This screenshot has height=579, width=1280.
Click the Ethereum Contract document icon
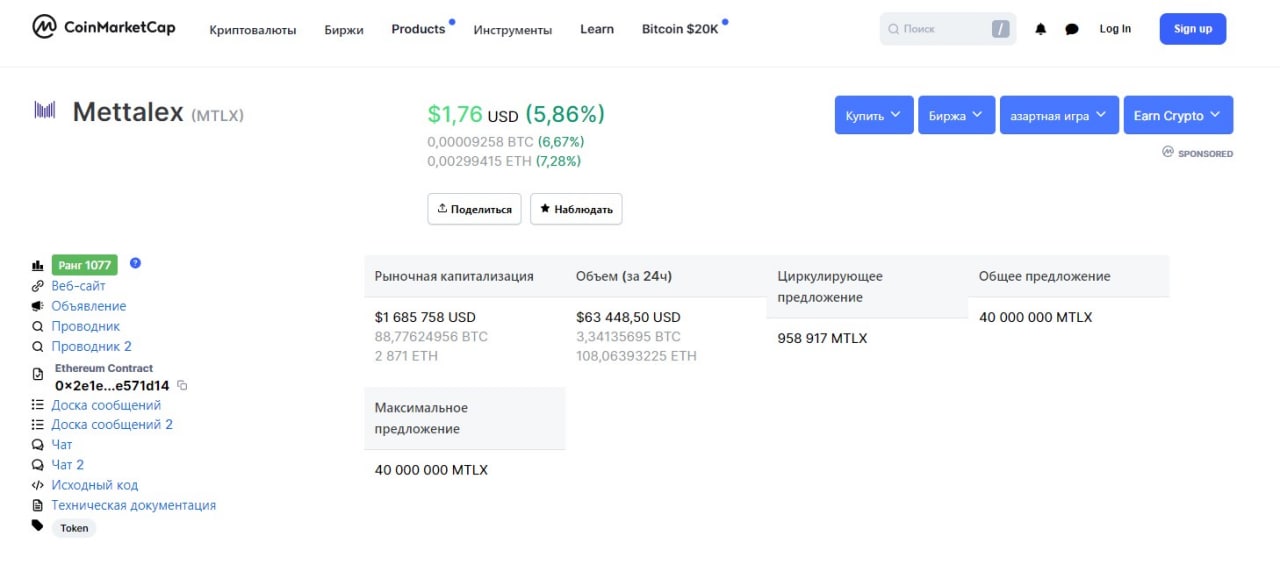click(x=38, y=375)
